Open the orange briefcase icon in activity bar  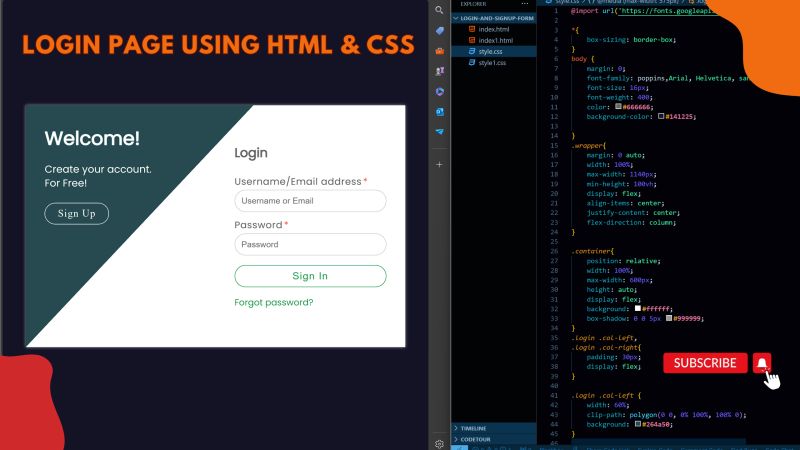[439, 51]
